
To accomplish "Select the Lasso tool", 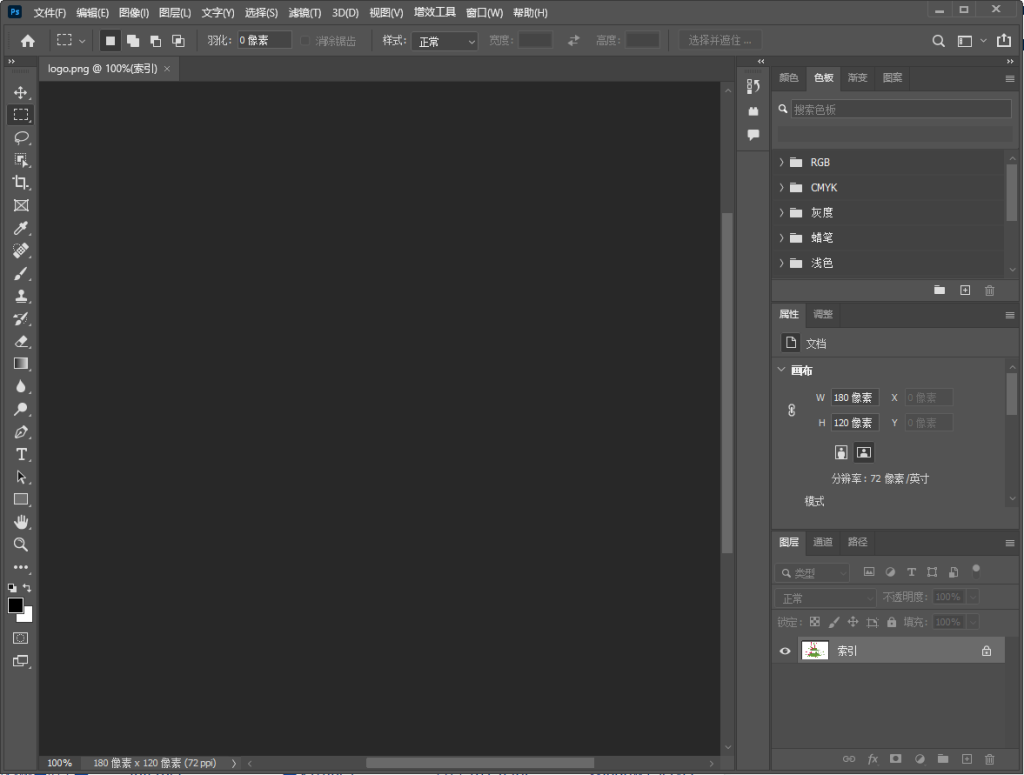I will pyautogui.click(x=20, y=137).
